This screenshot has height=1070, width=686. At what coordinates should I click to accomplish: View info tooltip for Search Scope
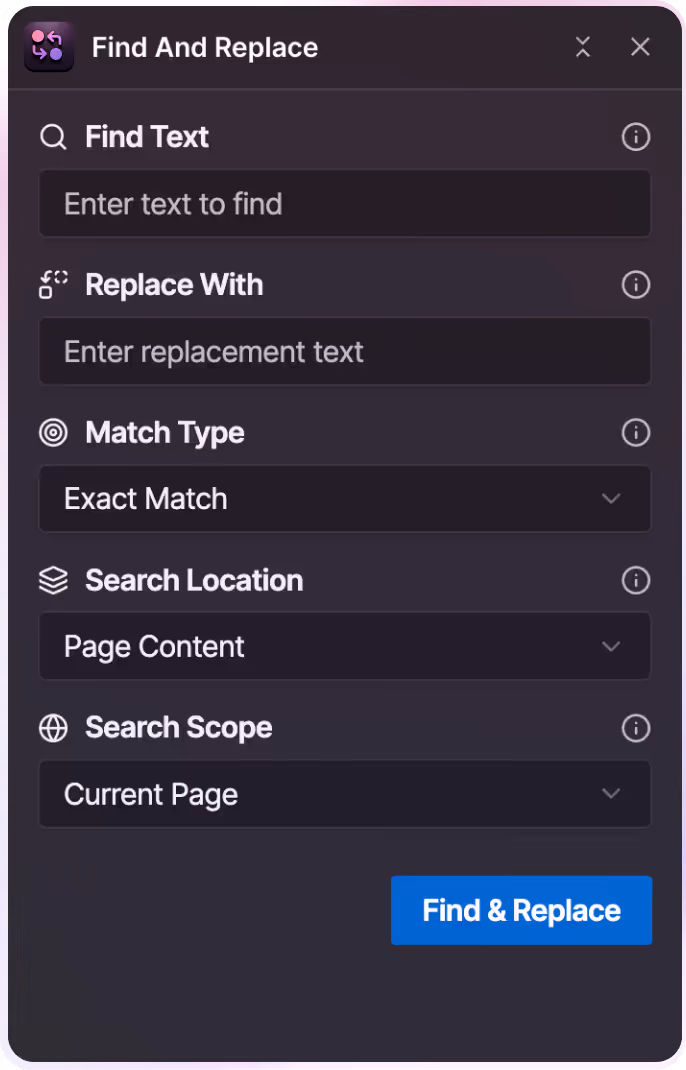(636, 728)
